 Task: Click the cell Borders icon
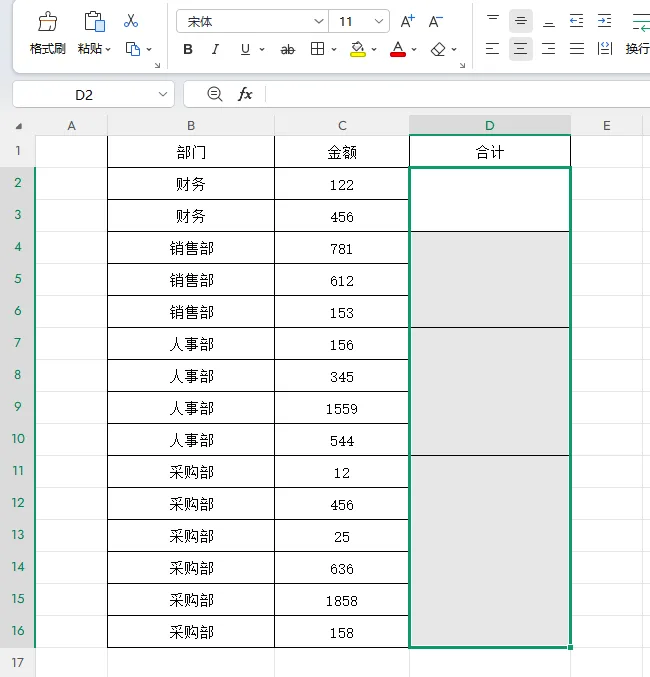(x=317, y=49)
